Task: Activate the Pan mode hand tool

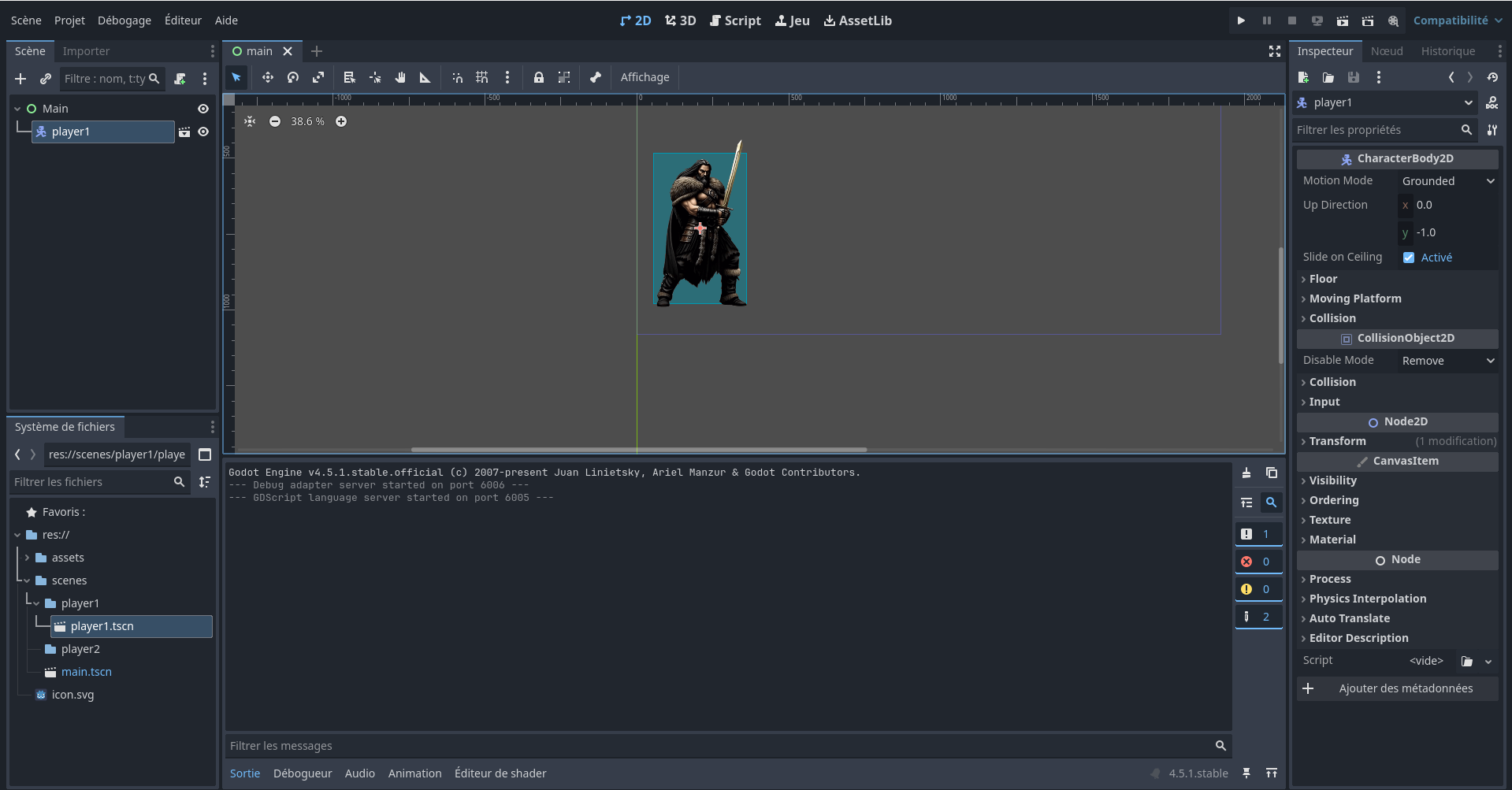Action: [400, 77]
